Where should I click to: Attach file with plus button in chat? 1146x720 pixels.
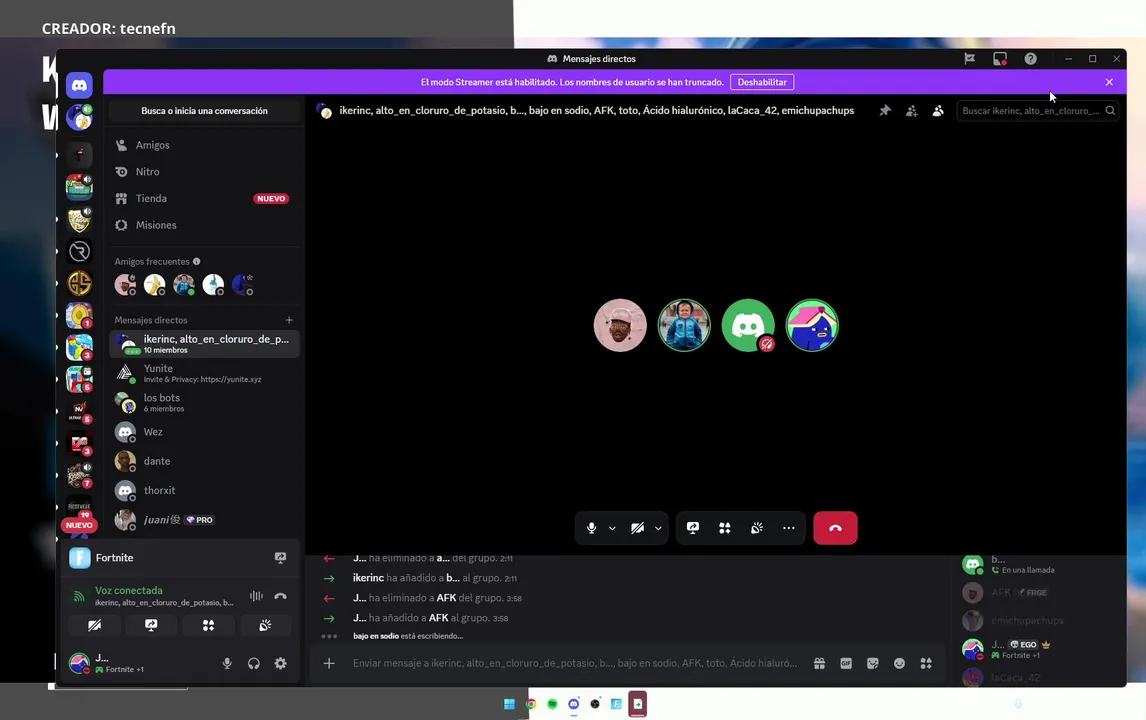click(x=329, y=664)
